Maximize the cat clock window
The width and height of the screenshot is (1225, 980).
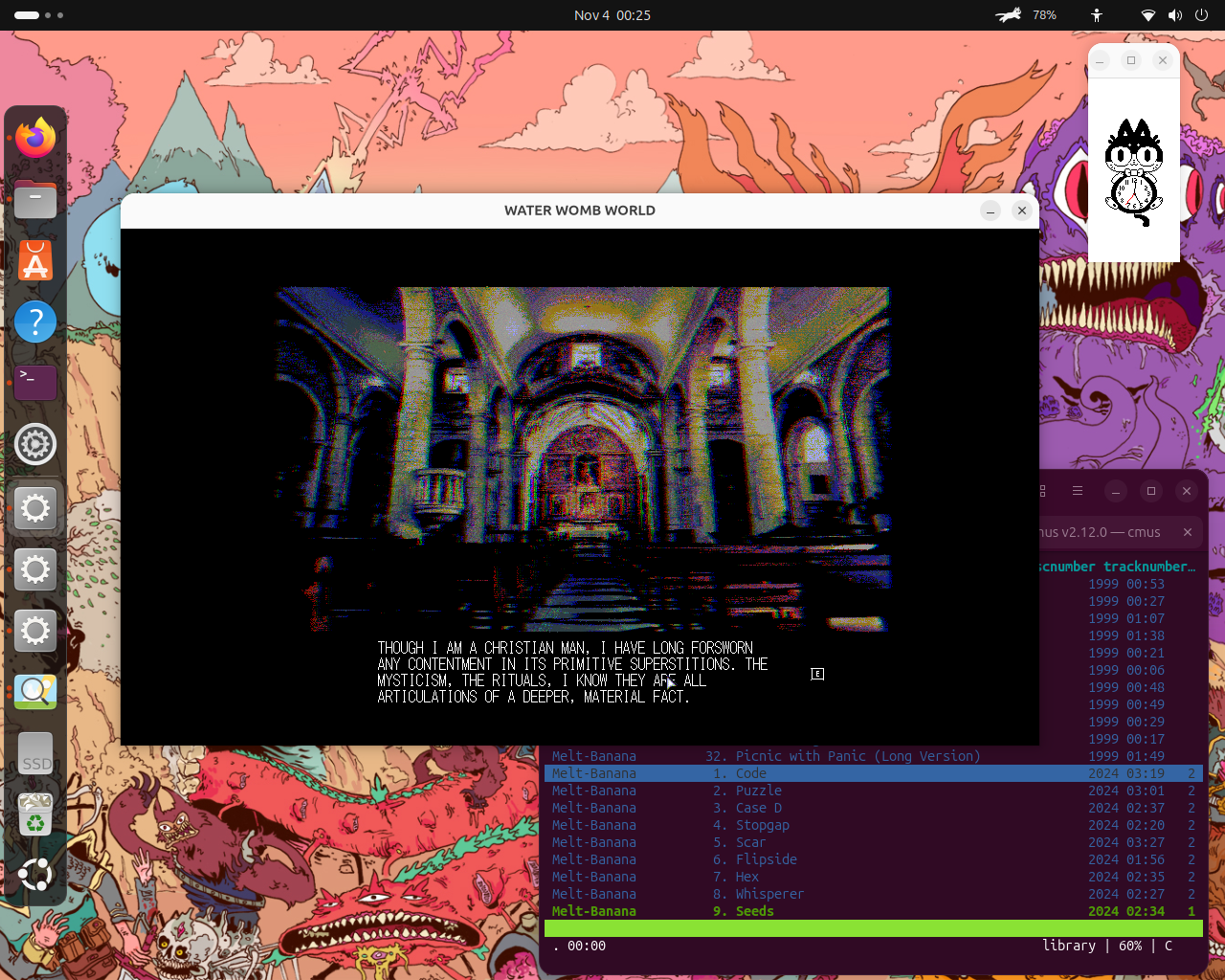point(1131,60)
